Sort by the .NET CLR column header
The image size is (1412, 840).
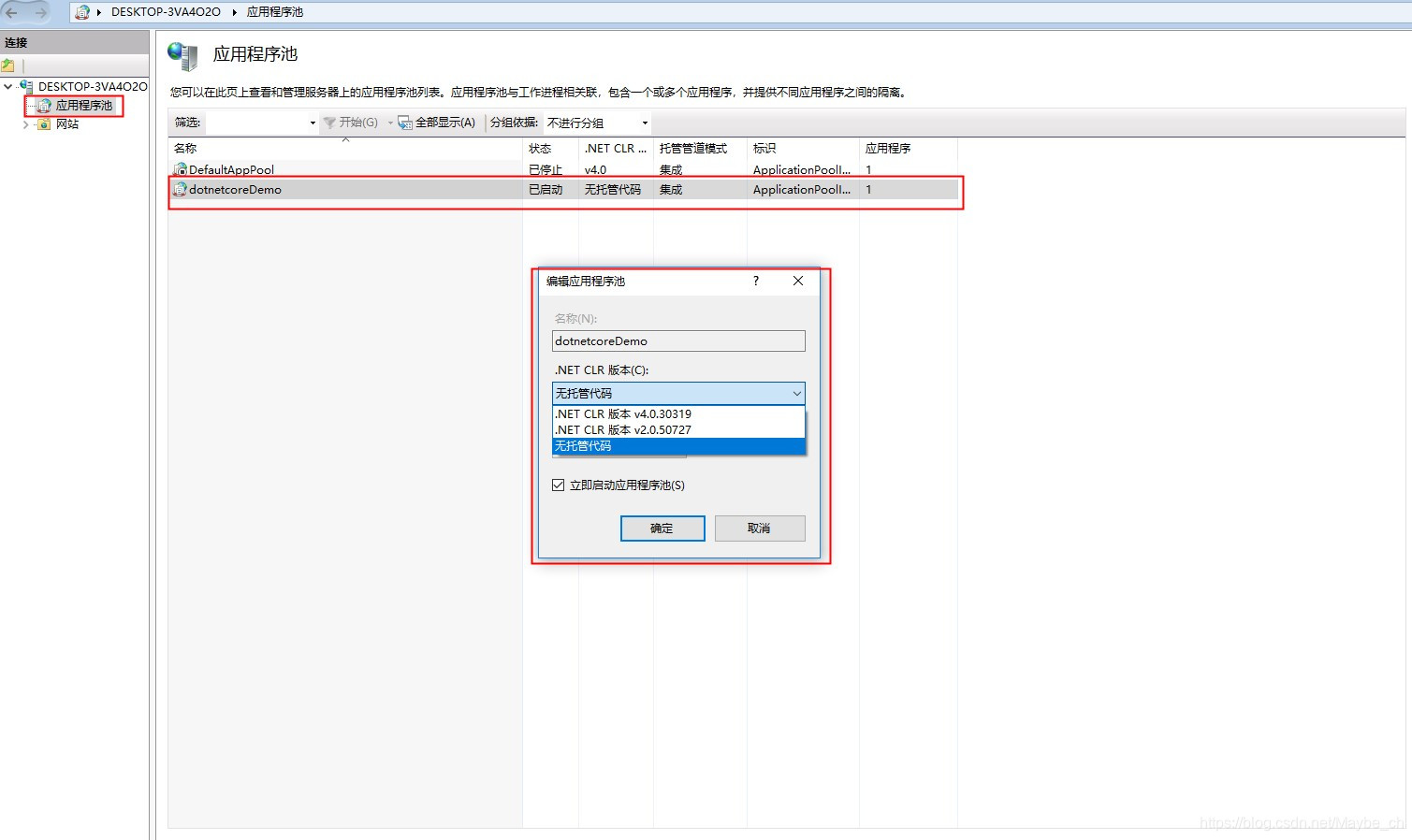(616, 148)
